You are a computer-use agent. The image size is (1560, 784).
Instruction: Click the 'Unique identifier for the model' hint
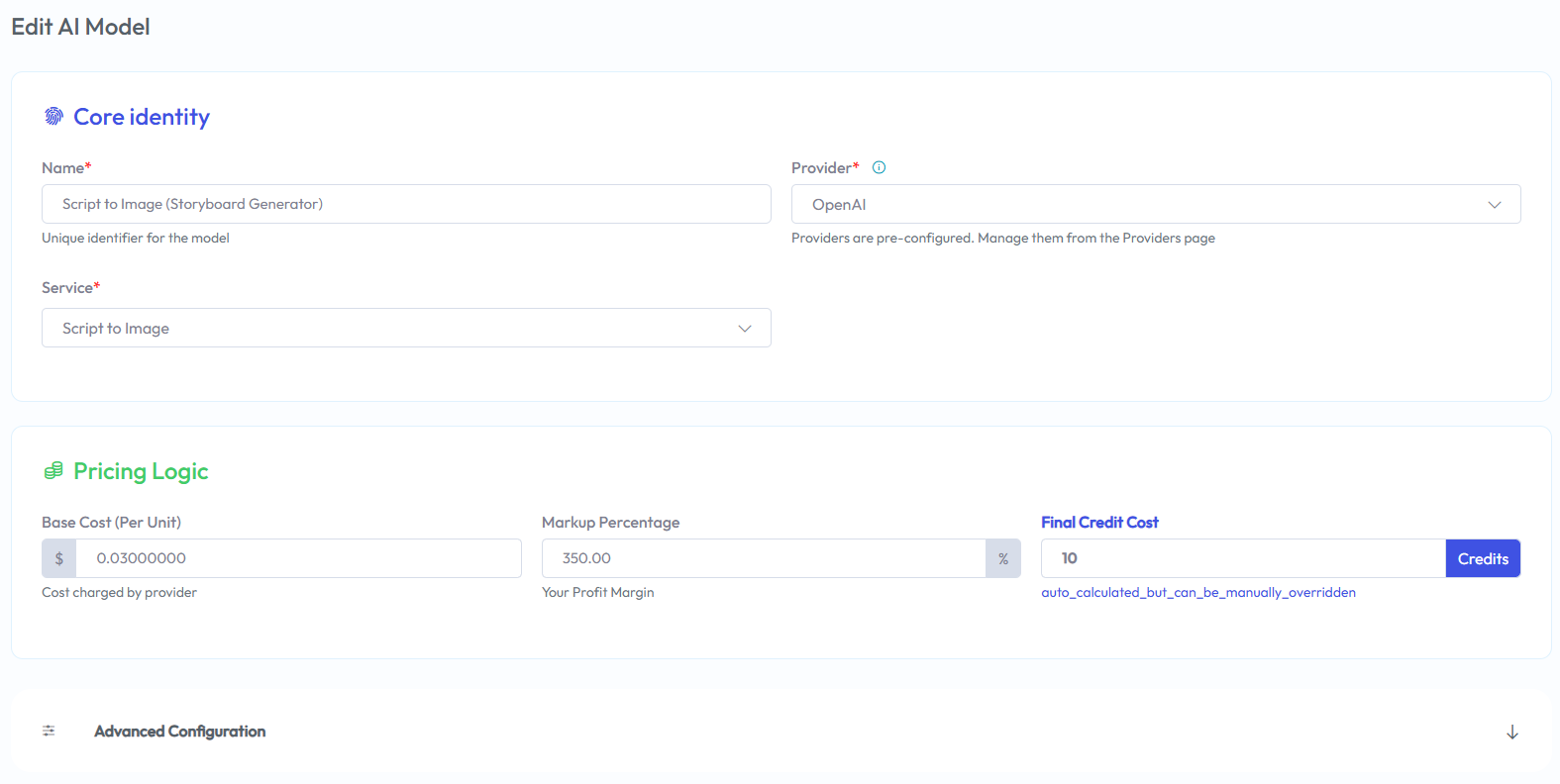136,238
